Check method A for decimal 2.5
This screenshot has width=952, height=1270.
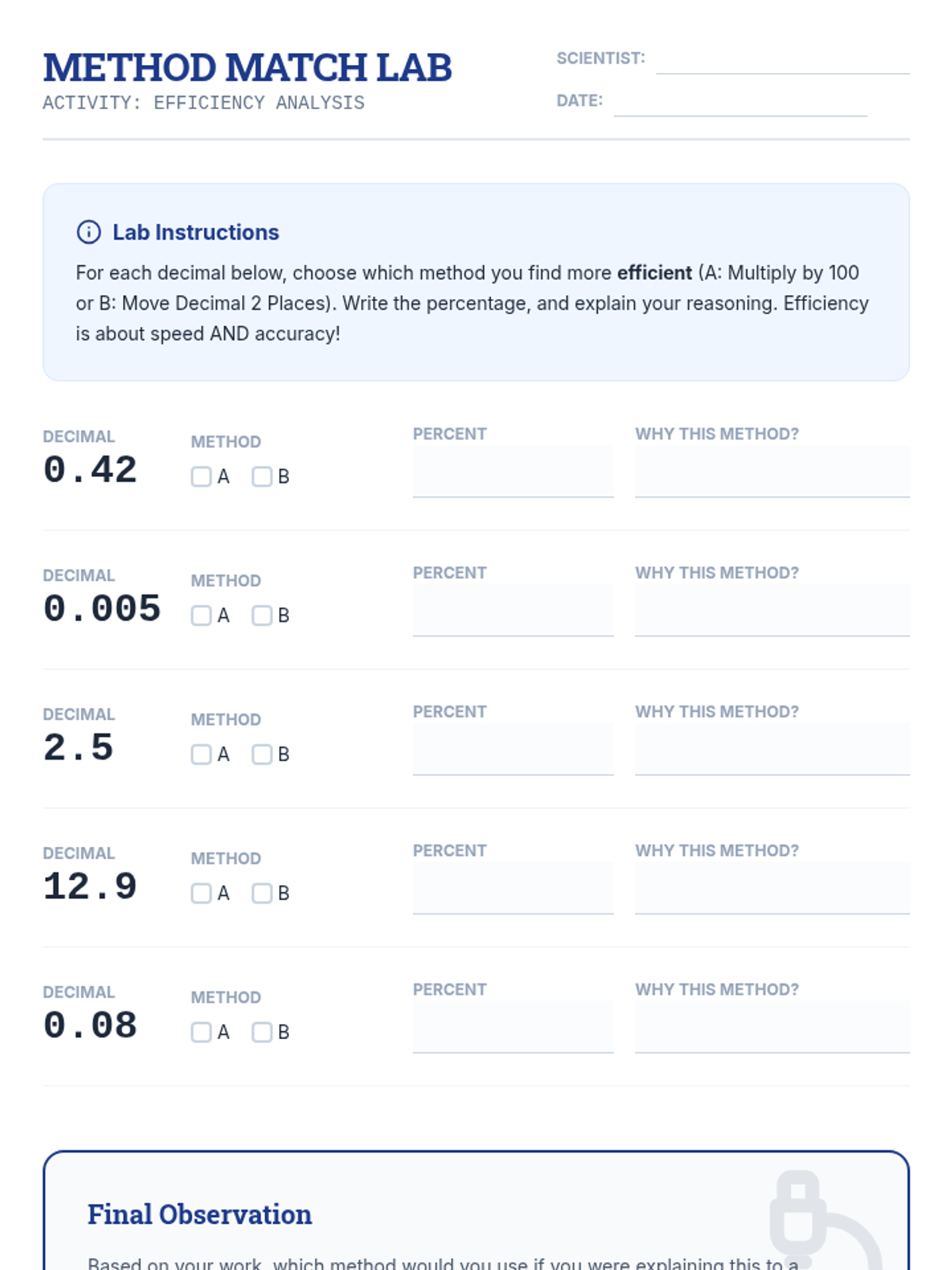coord(202,754)
